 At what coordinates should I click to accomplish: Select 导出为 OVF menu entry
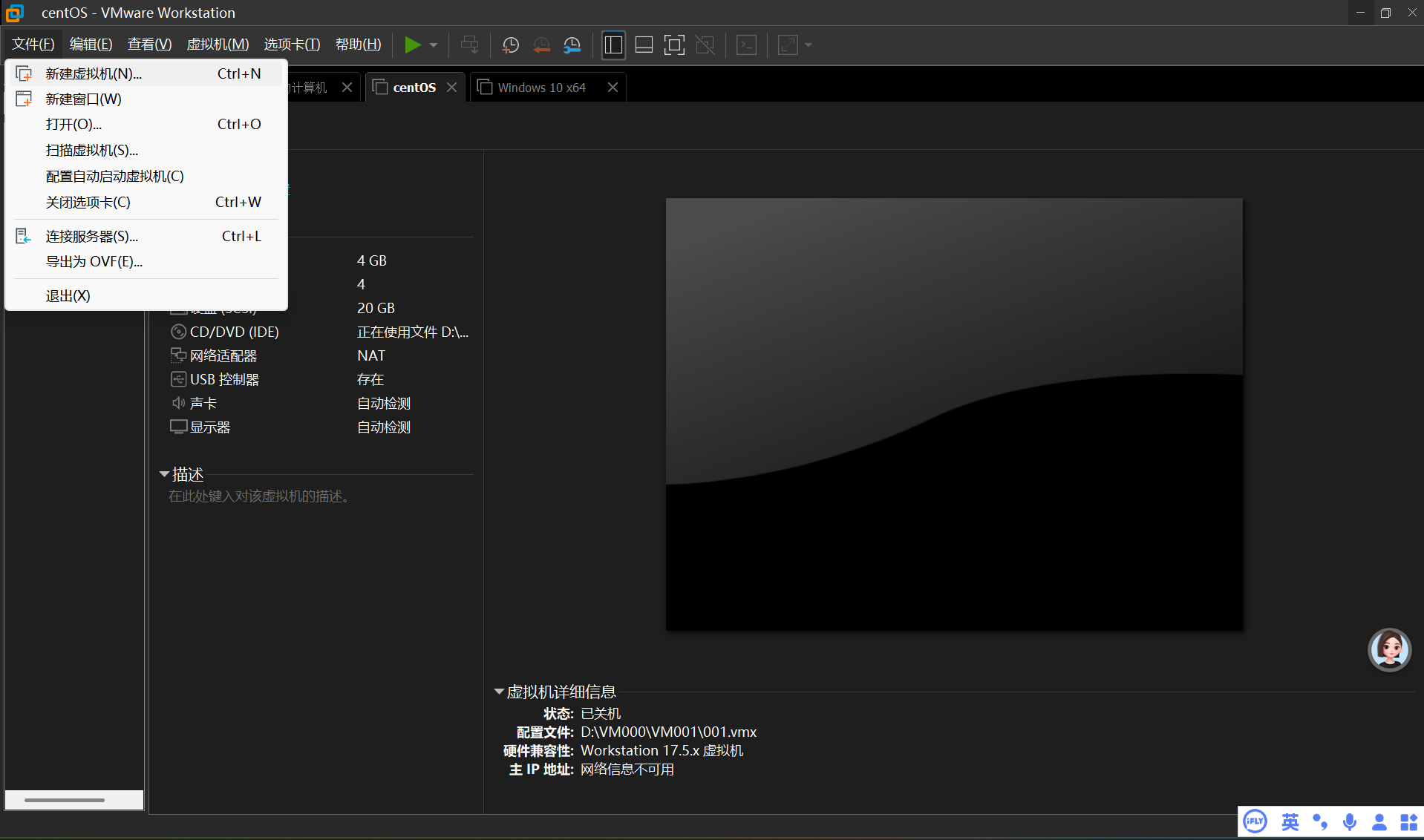click(x=146, y=261)
